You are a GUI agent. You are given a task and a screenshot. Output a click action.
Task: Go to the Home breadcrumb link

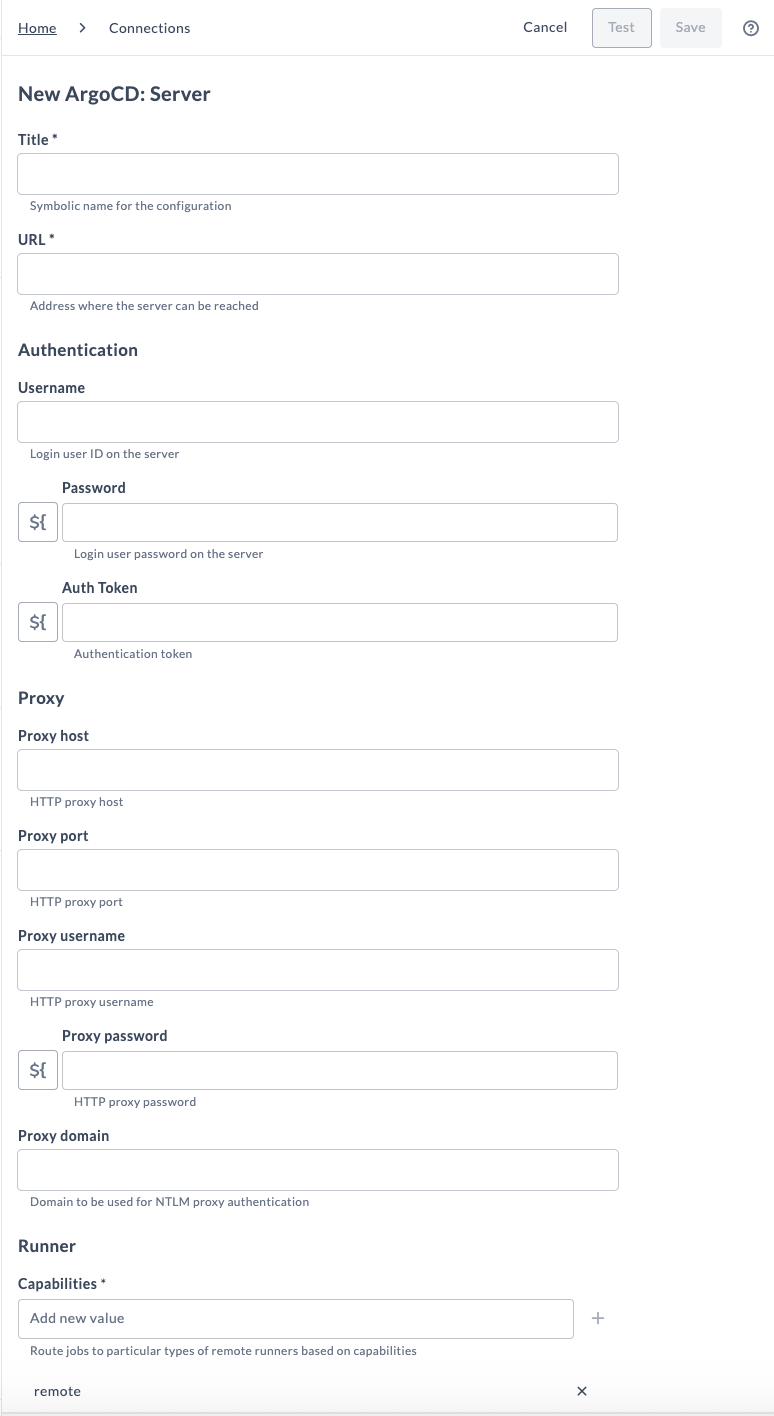point(37,28)
